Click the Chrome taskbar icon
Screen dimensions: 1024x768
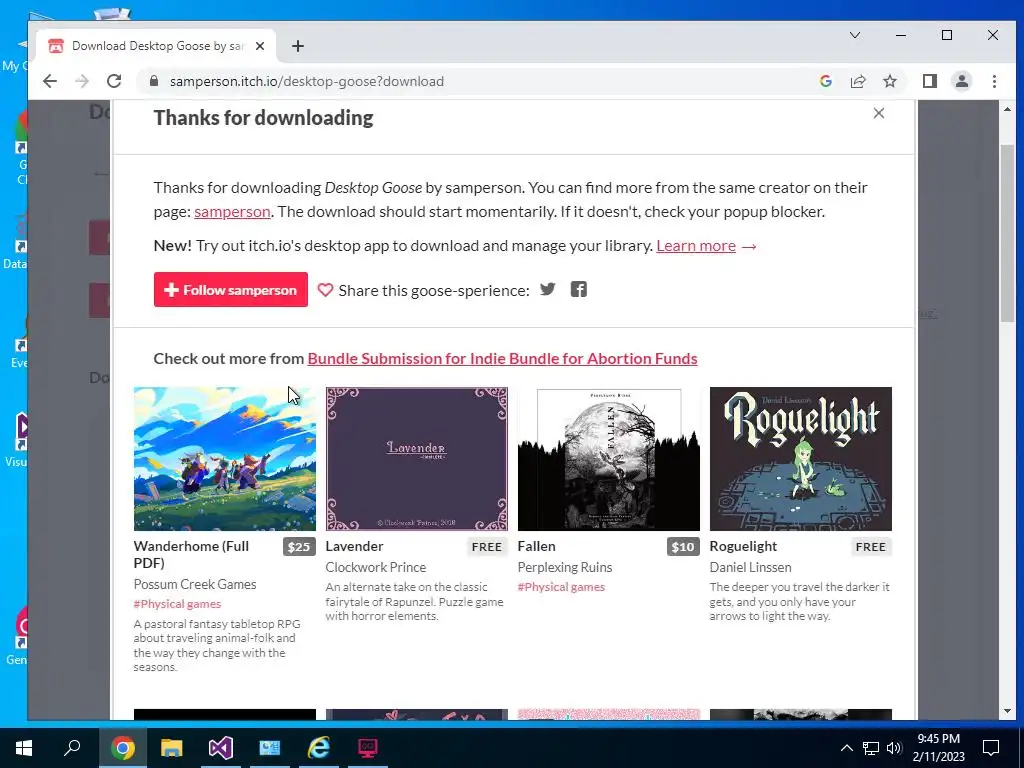(123, 748)
